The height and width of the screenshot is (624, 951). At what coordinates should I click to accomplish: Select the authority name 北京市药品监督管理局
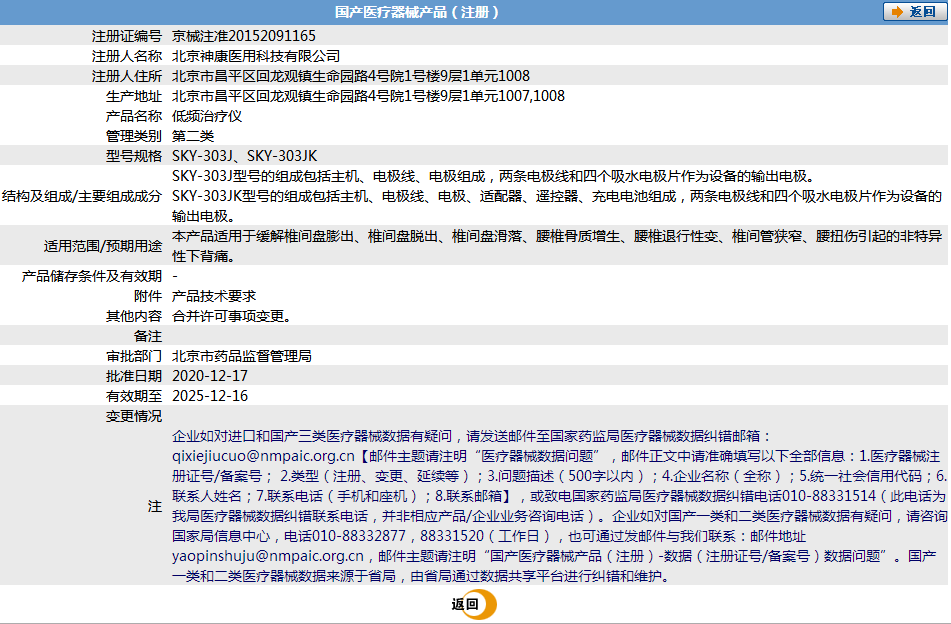tap(242, 357)
